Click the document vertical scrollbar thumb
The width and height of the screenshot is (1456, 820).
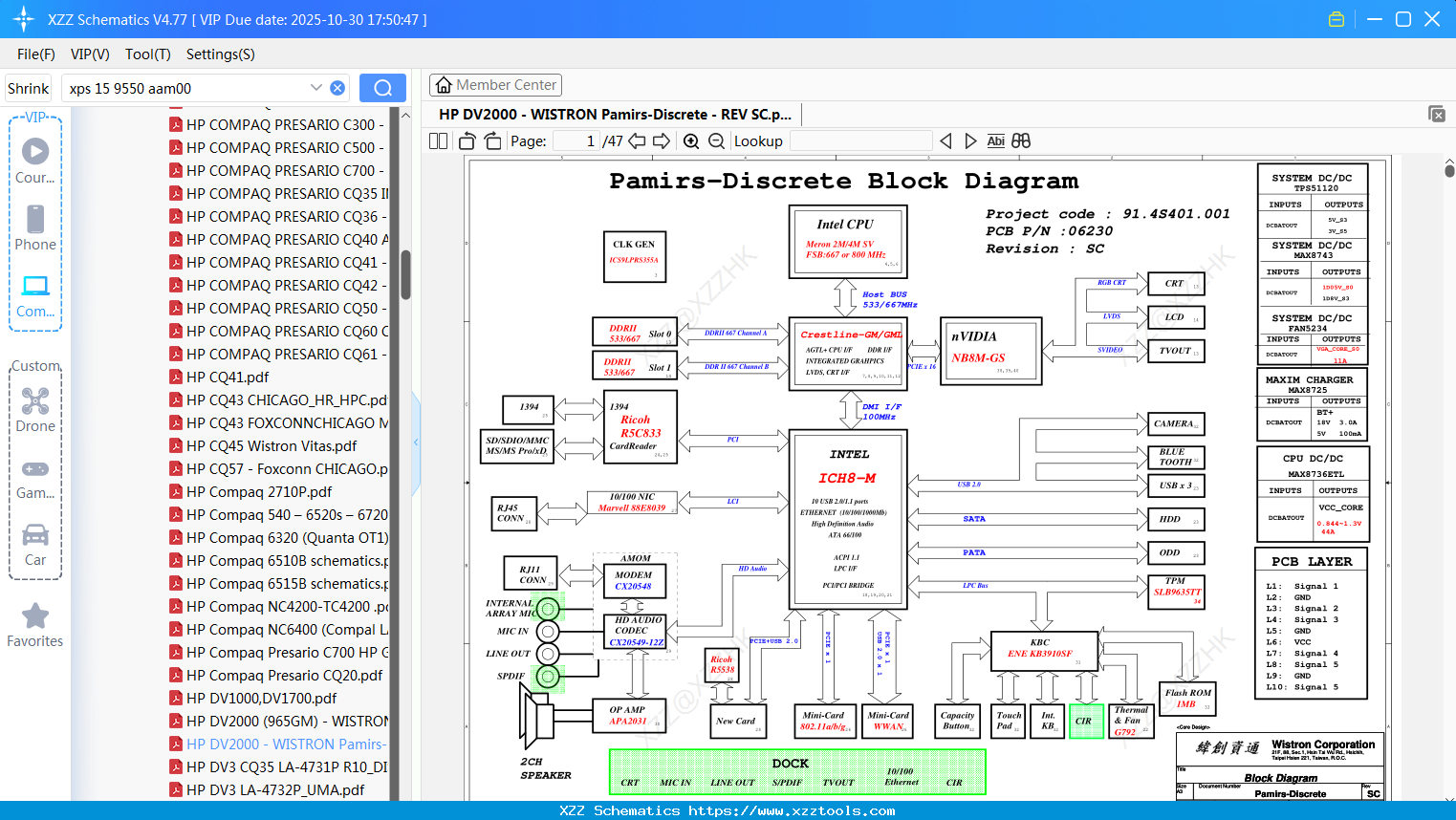(x=1450, y=170)
